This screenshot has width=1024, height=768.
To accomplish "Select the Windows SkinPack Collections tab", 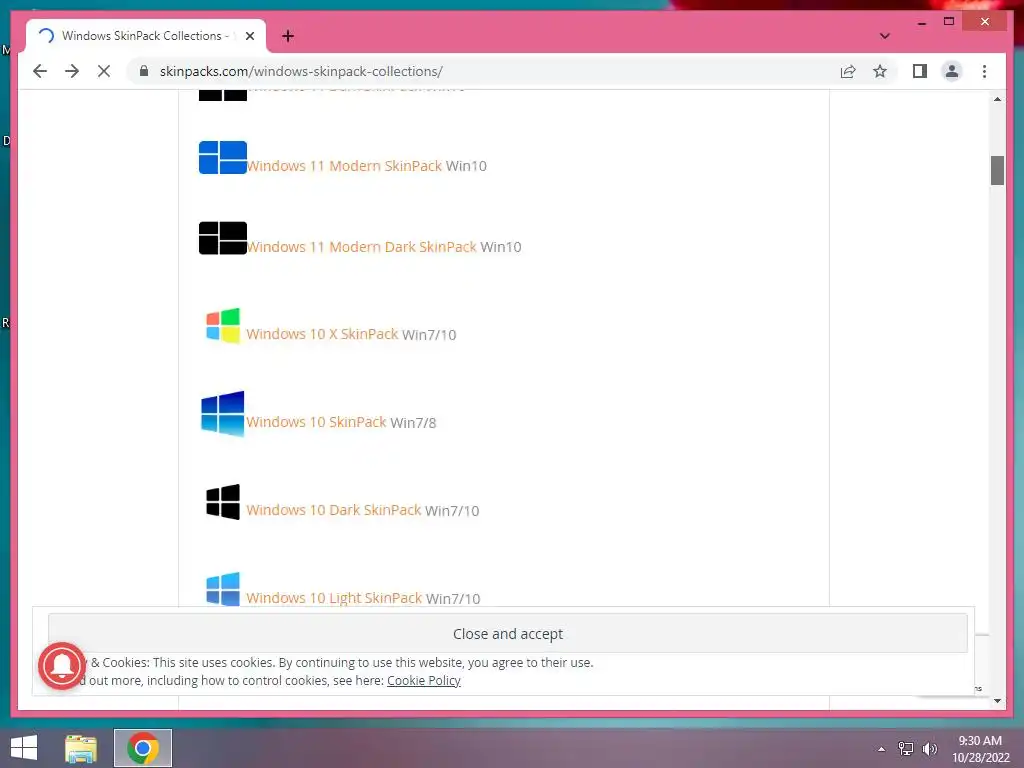I will [x=146, y=36].
